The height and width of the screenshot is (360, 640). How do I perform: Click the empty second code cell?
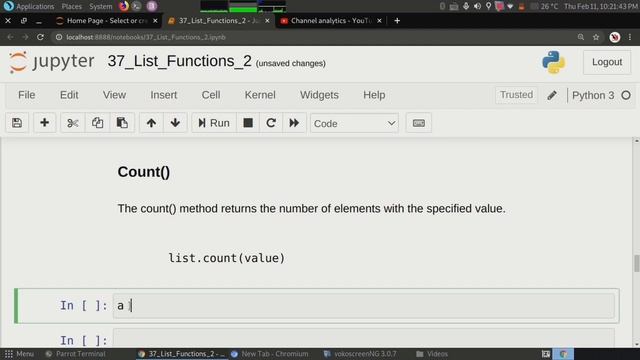click(364, 339)
